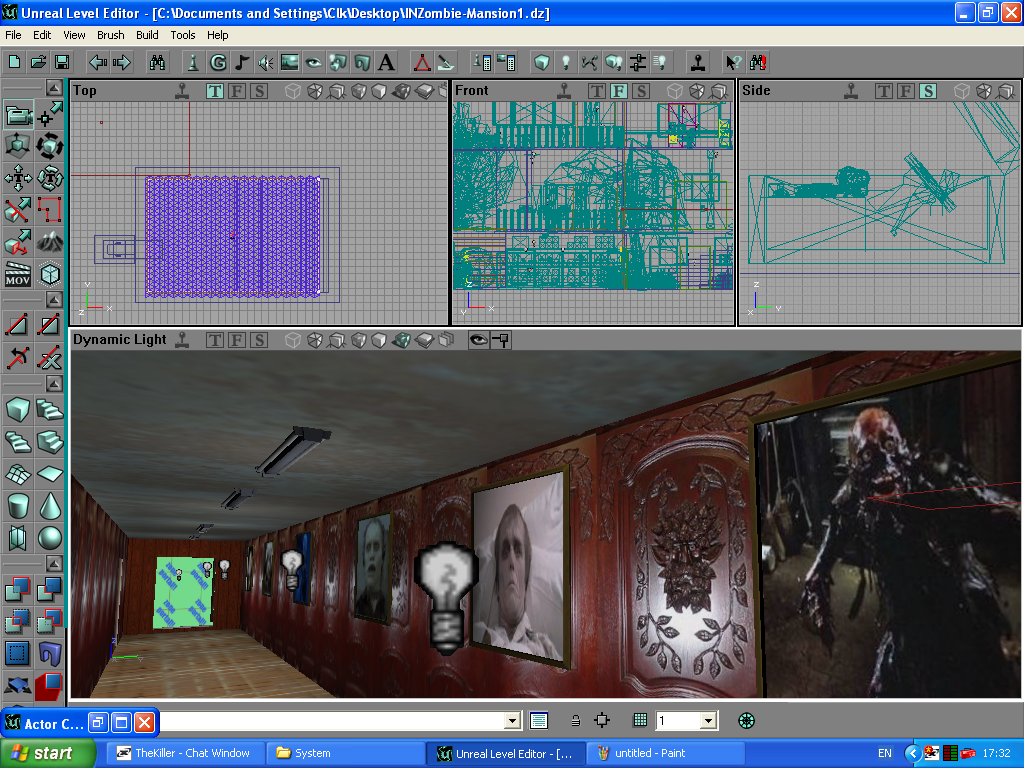Screen dimensions: 1024x768
Task: Open the Brush menu
Action: 110,35
